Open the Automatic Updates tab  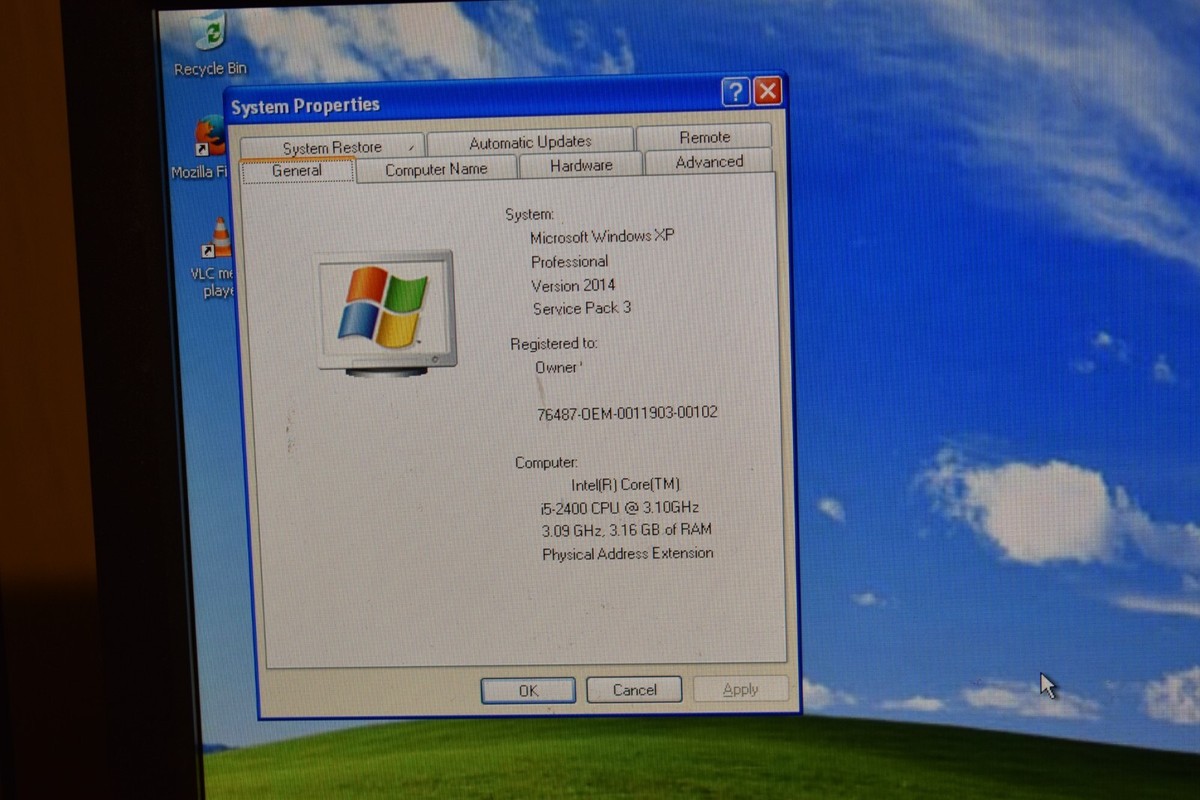point(530,141)
